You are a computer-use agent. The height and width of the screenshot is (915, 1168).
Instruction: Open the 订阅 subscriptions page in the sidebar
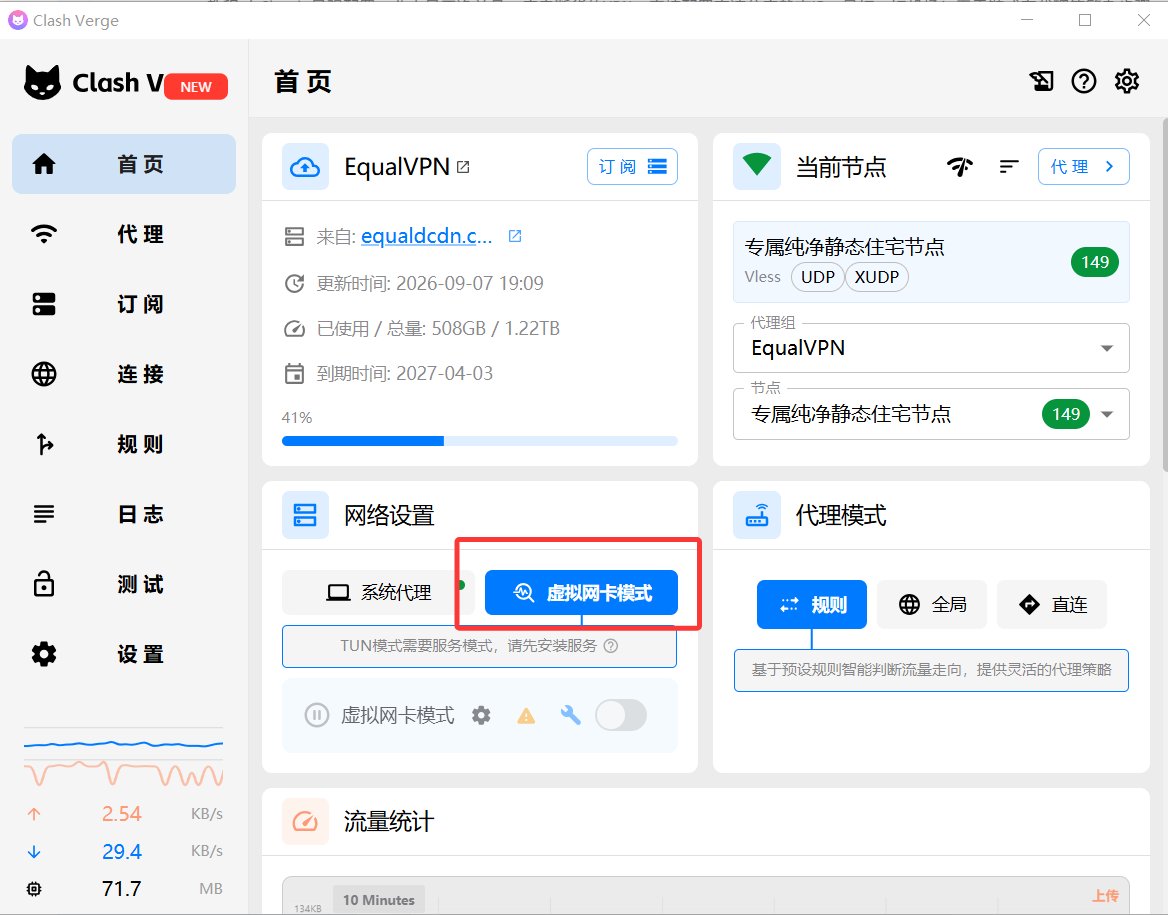(x=124, y=304)
